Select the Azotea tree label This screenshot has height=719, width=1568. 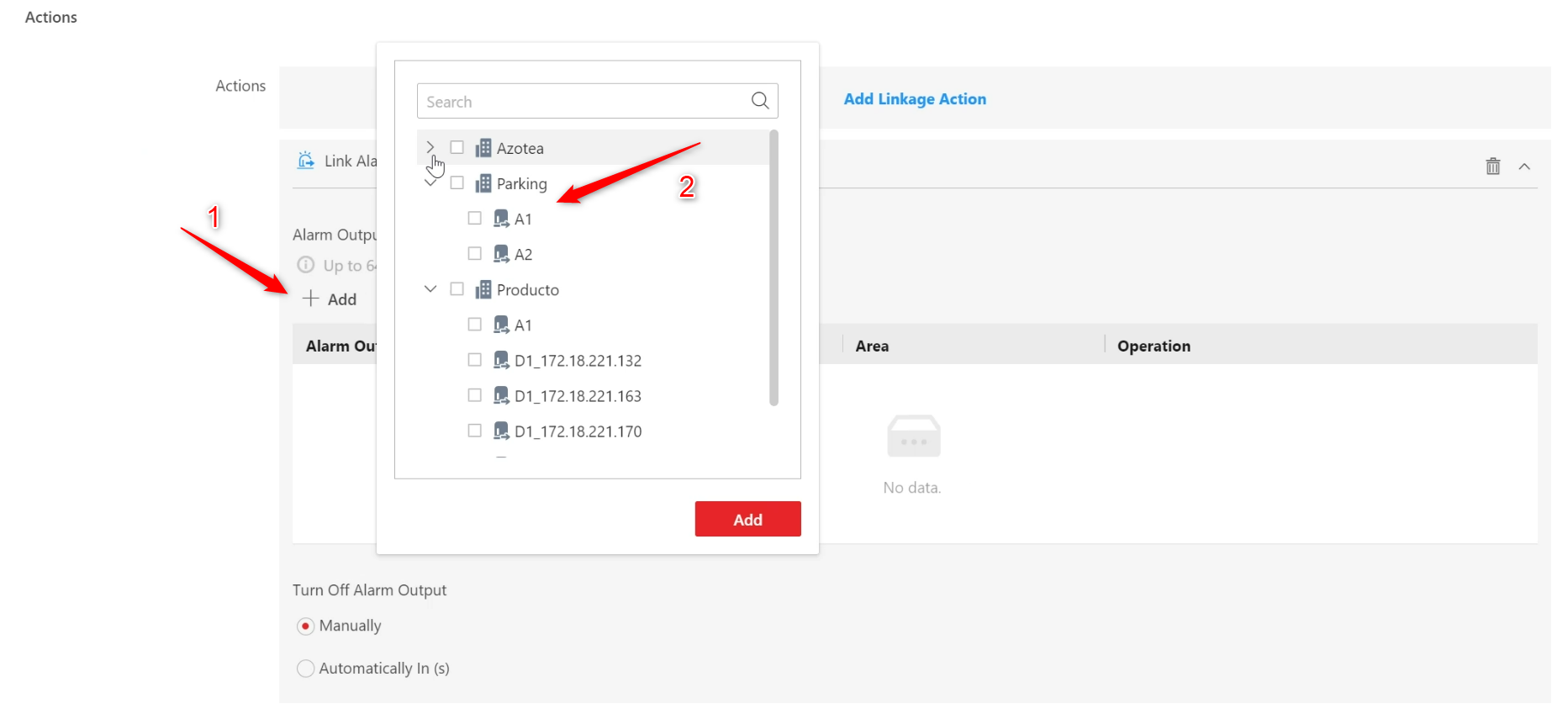(520, 148)
